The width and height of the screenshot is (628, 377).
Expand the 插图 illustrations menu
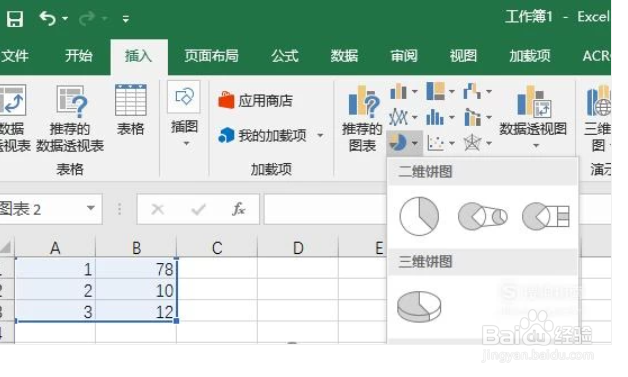coord(184,115)
